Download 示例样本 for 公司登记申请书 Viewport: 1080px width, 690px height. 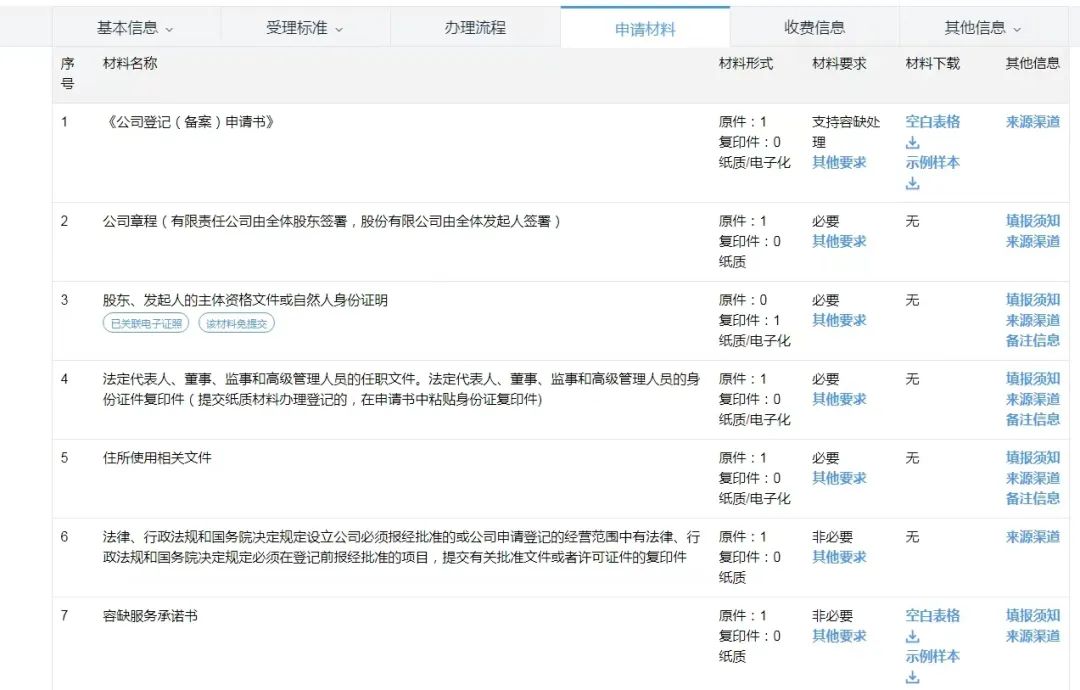(x=913, y=183)
